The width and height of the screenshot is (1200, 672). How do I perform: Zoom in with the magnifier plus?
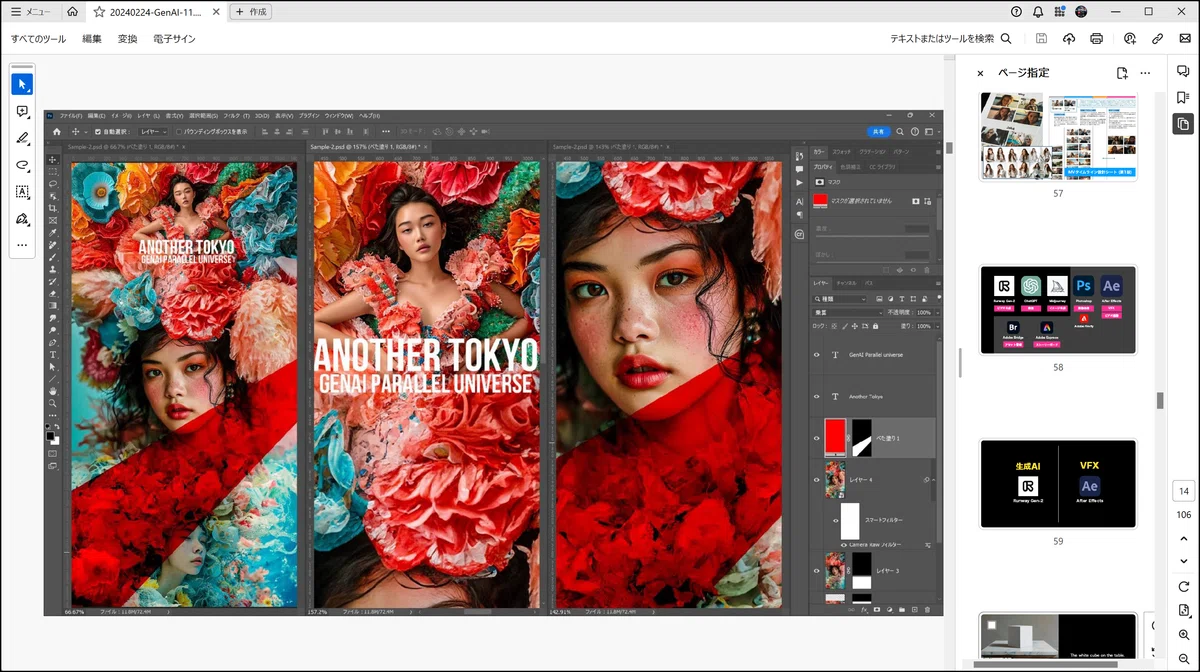pyautogui.click(x=1184, y=635)
